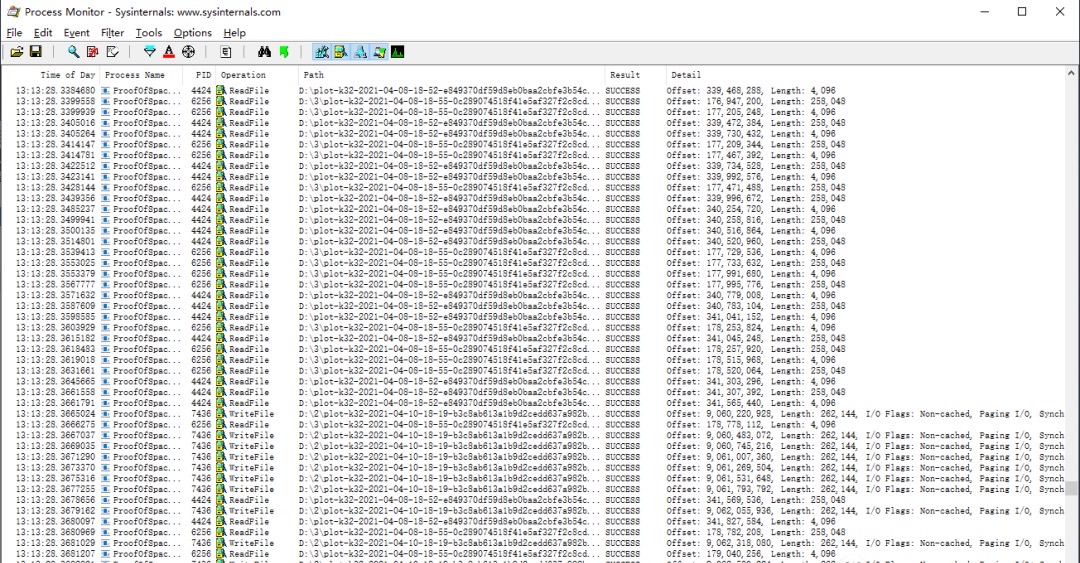
Task: Toggle Show Process and Thread Activity button
Action: [379, 52]
